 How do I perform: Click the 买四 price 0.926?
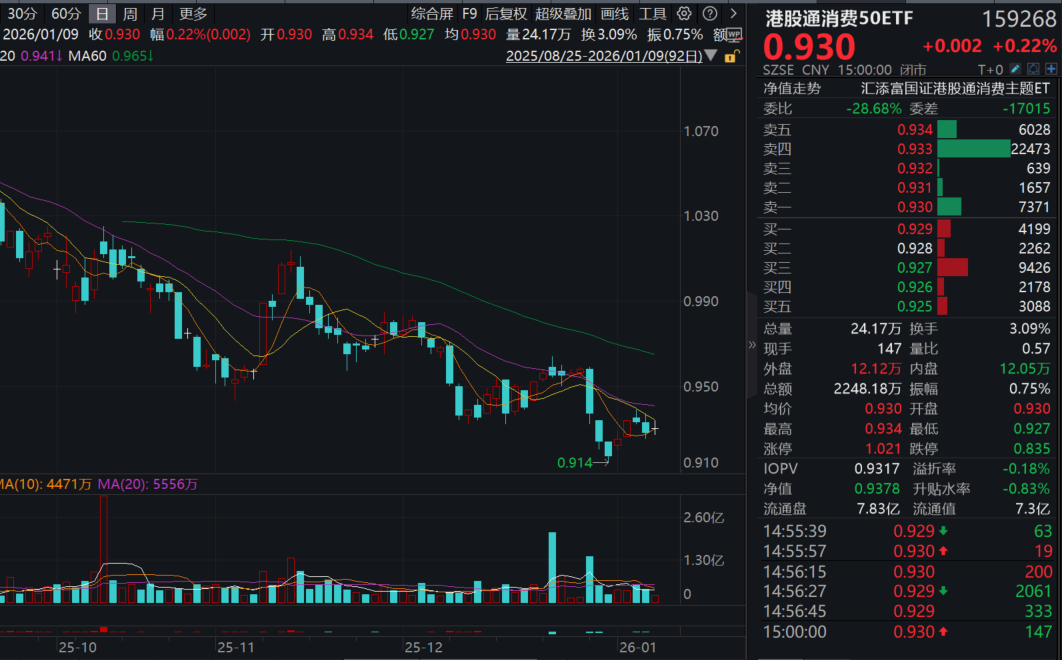pyautogui.click(x=915, y=287)
